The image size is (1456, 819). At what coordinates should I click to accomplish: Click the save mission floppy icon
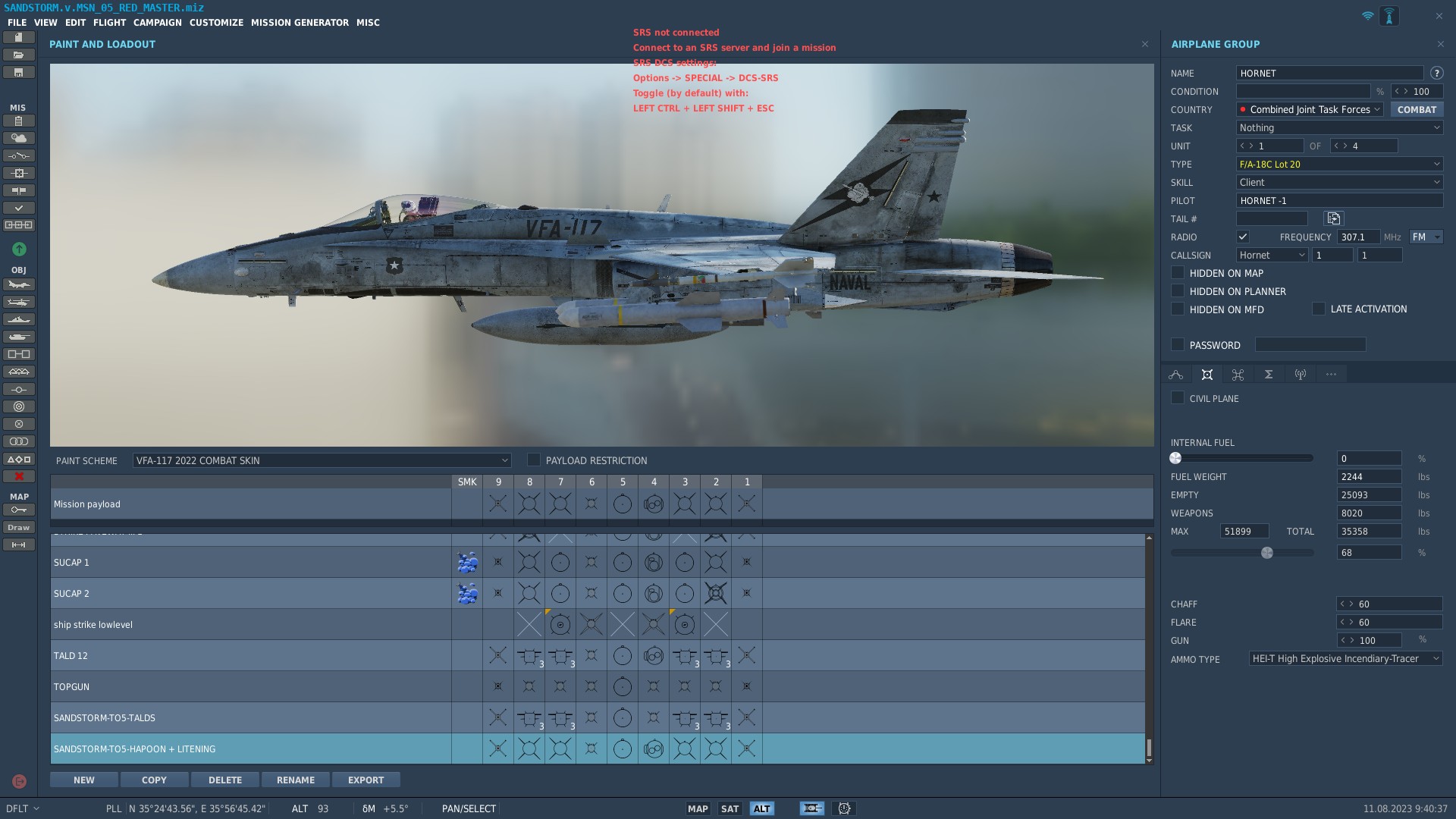pyautogui.click(x=19, y=73)
